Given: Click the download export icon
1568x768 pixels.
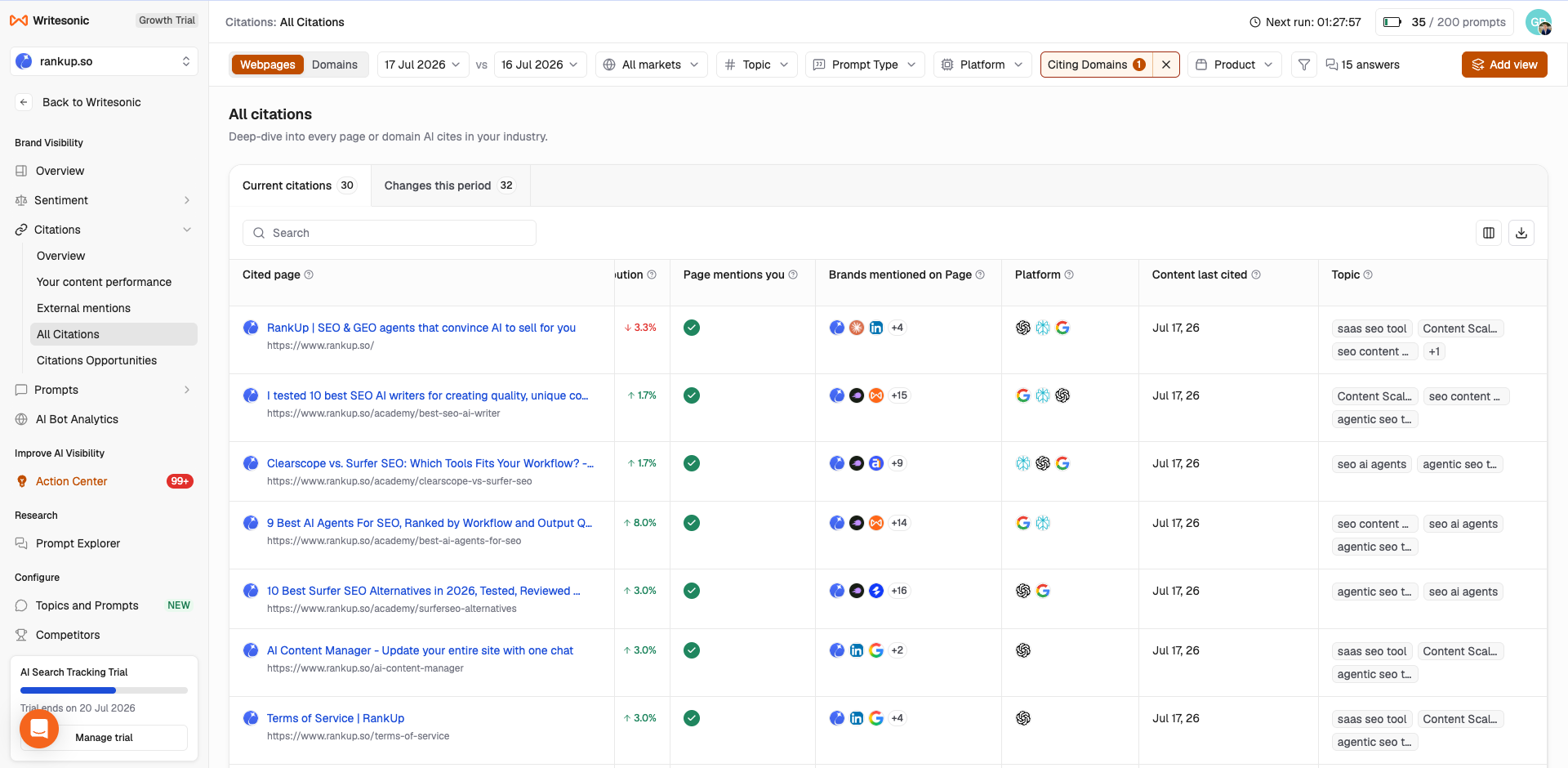Looking at the screenshot, I should [1521, 233].
